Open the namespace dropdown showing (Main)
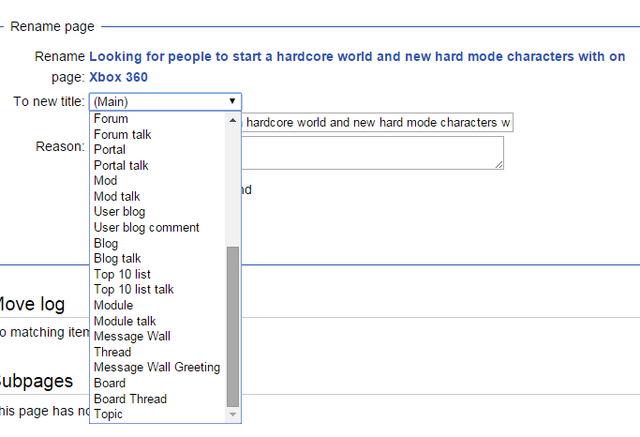Screen dimensions: 640x437 click(x=165, y=102)
